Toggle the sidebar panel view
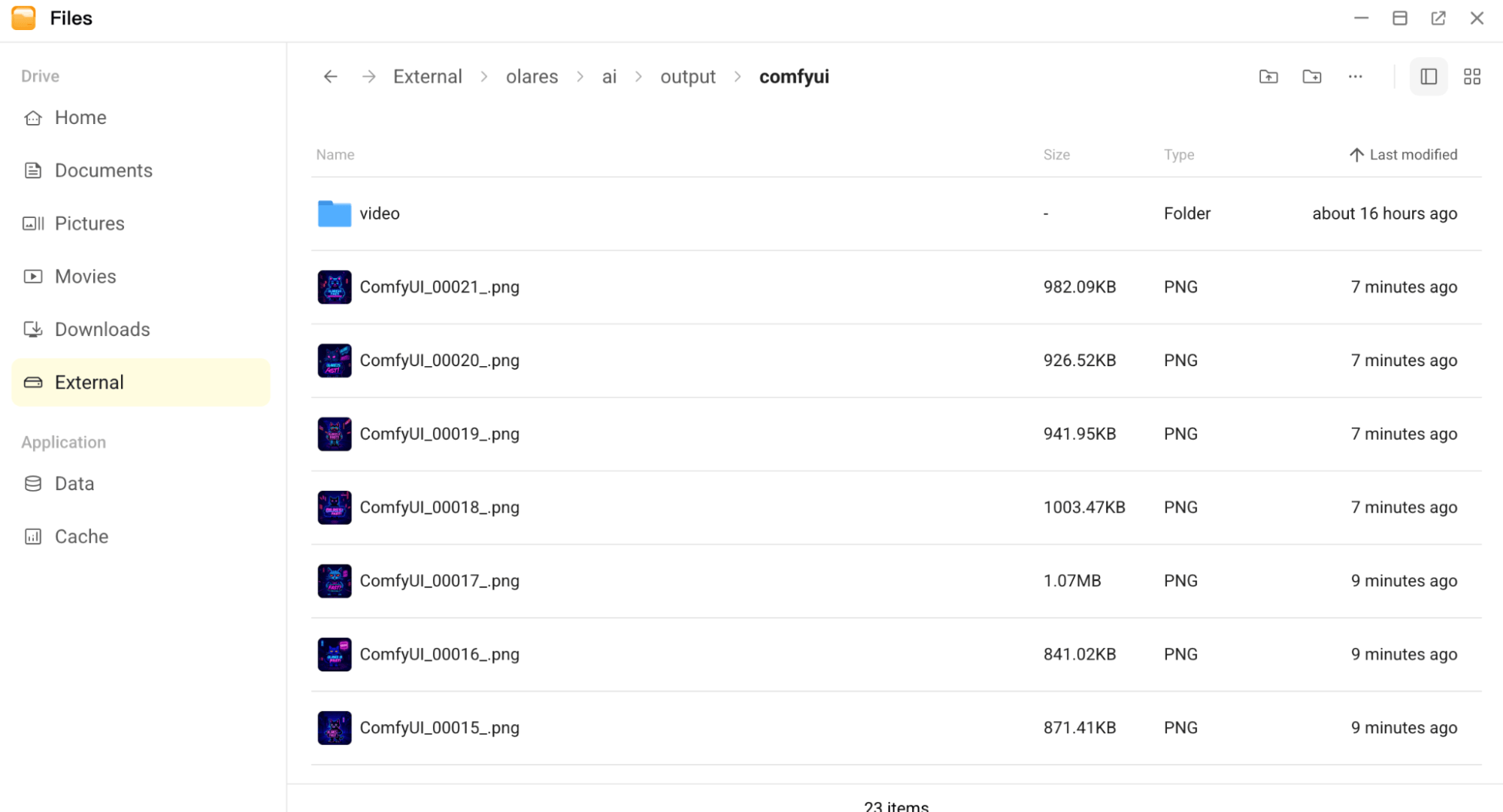 point(1428,76)
